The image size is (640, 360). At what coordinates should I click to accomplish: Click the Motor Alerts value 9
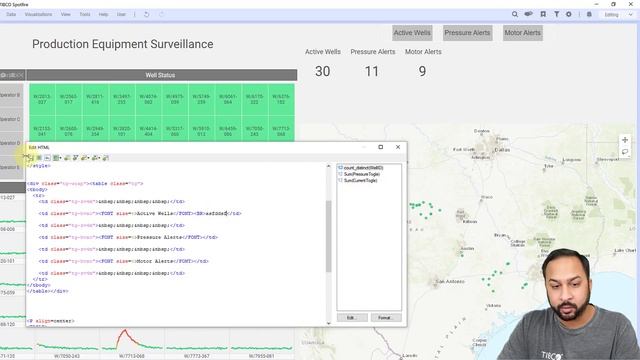pos(422,71)
